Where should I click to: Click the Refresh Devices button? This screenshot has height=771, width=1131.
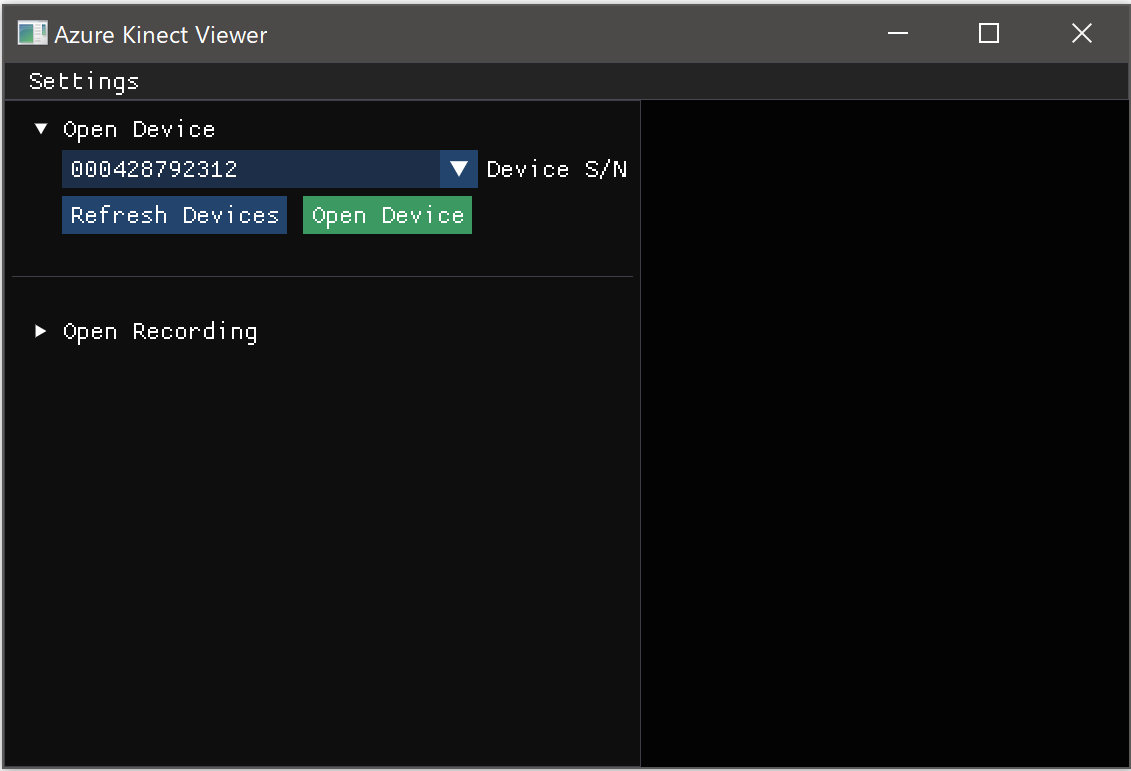(x=175, y=215)
